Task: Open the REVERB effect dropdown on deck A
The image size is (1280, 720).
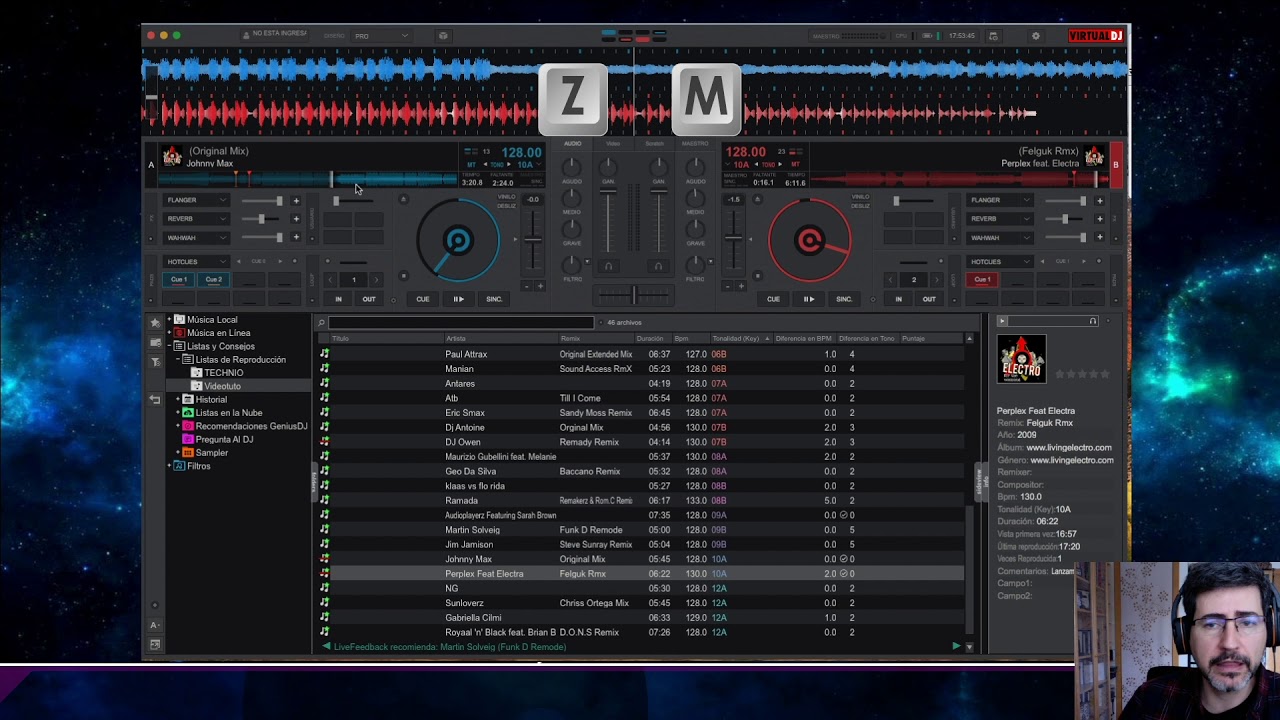Action: click(x=195, y=219)
